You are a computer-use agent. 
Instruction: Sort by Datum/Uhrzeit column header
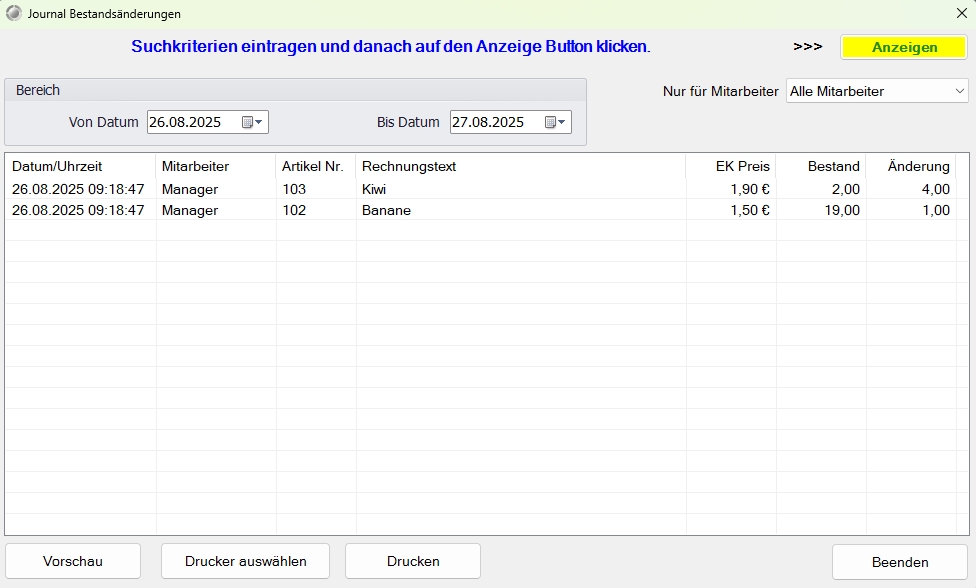pyautogui.click(x=57, y=166)
